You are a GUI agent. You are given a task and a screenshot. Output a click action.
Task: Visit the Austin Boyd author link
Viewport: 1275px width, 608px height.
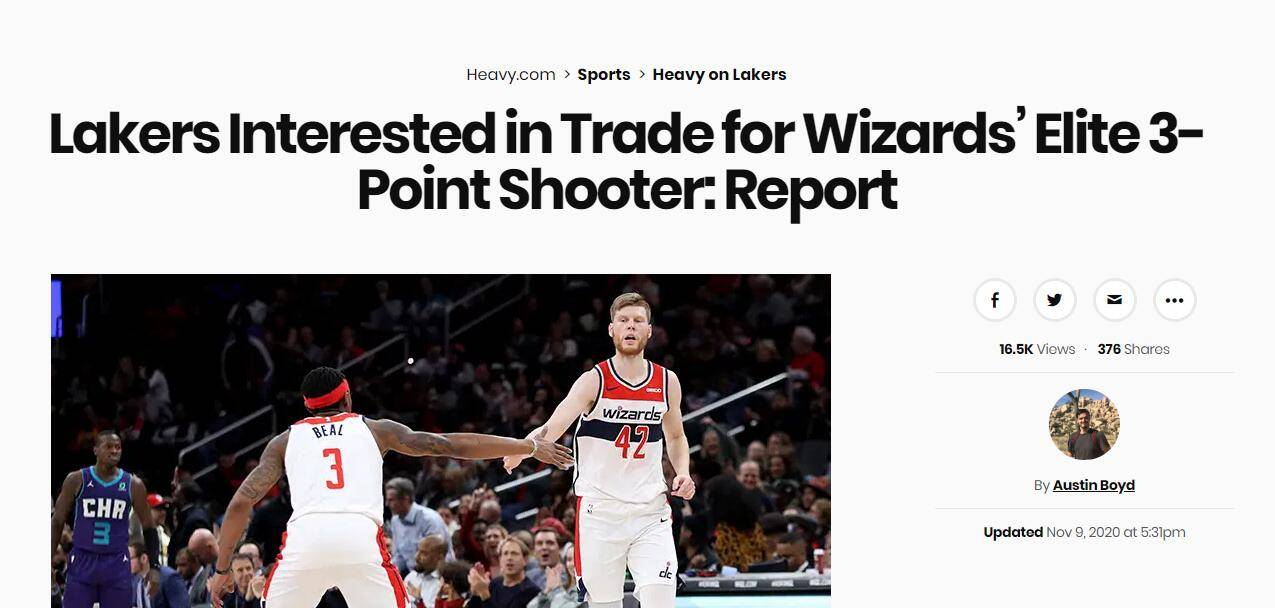coord(1094,485)
